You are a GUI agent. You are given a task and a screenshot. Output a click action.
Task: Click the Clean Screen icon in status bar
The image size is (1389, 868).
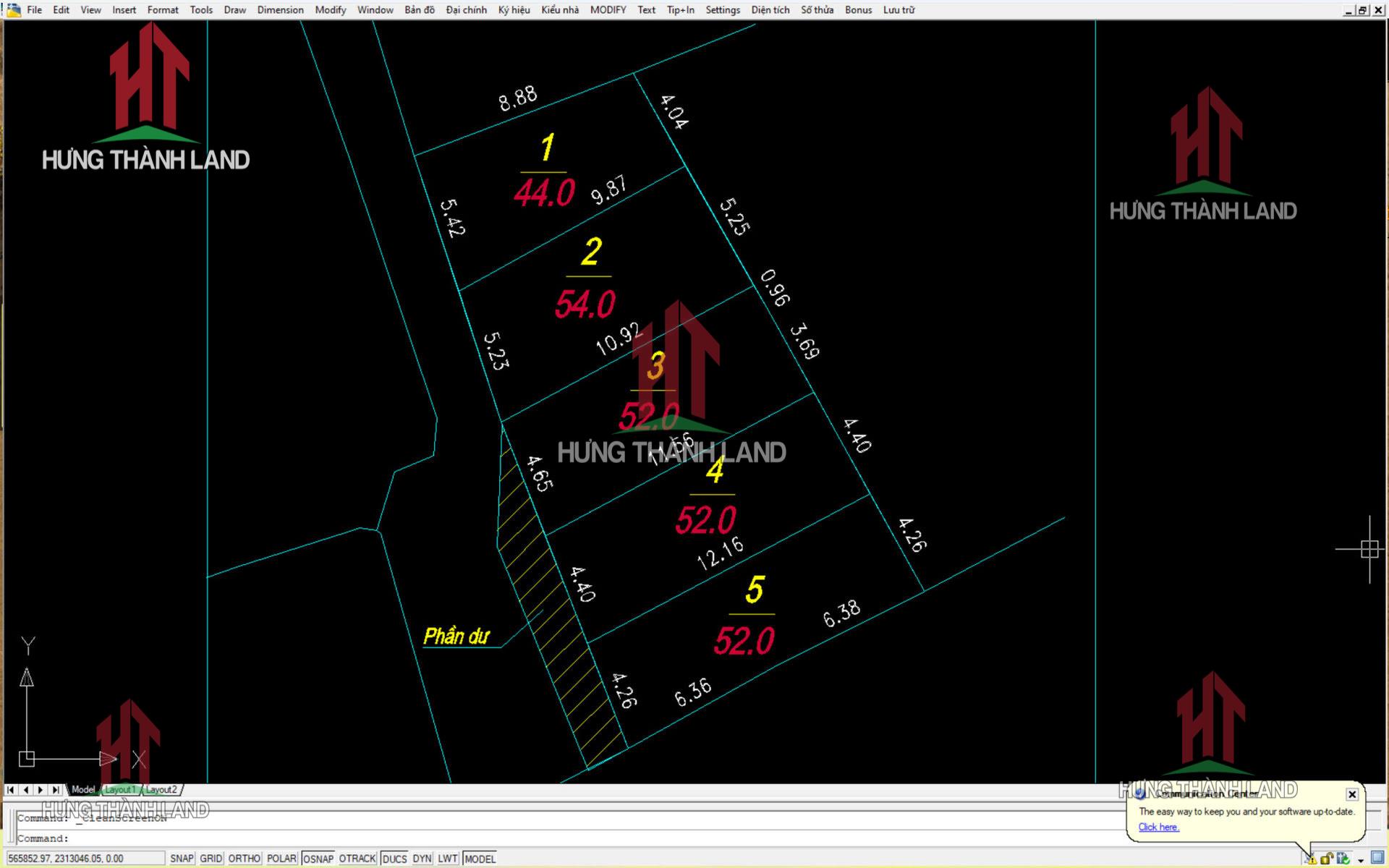point(1377,857)
